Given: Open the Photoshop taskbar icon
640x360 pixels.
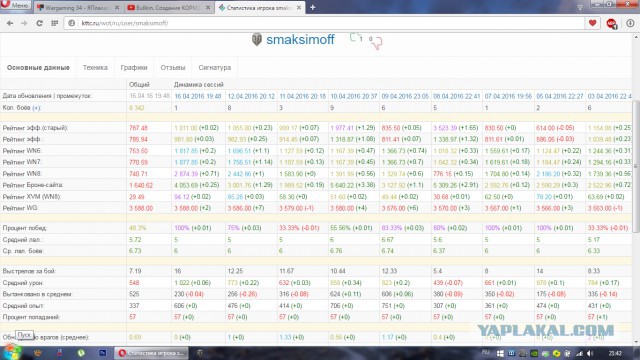Looking at the screenshot, I should (102, 353).
